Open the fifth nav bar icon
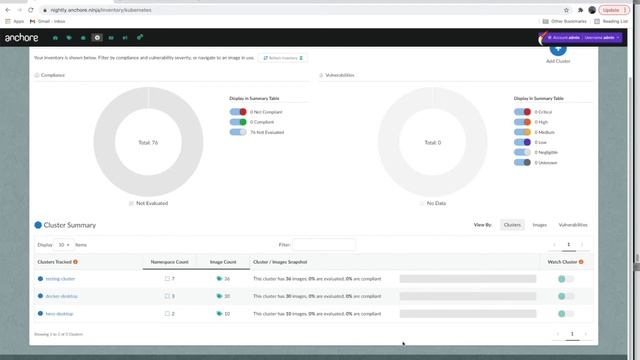The image size is (640, 360). point(111,38)
